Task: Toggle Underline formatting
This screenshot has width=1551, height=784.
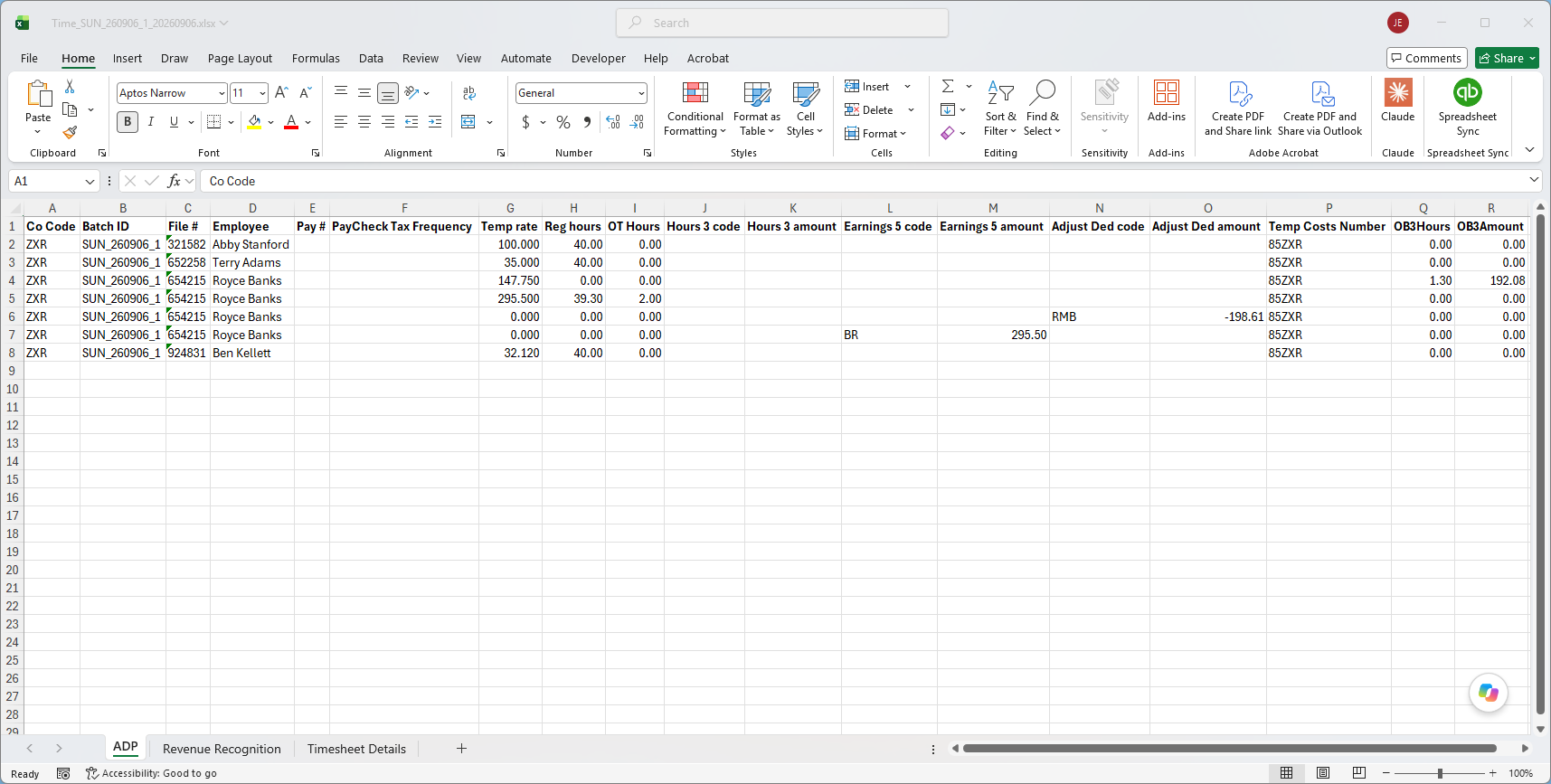Action: point(174,122)
